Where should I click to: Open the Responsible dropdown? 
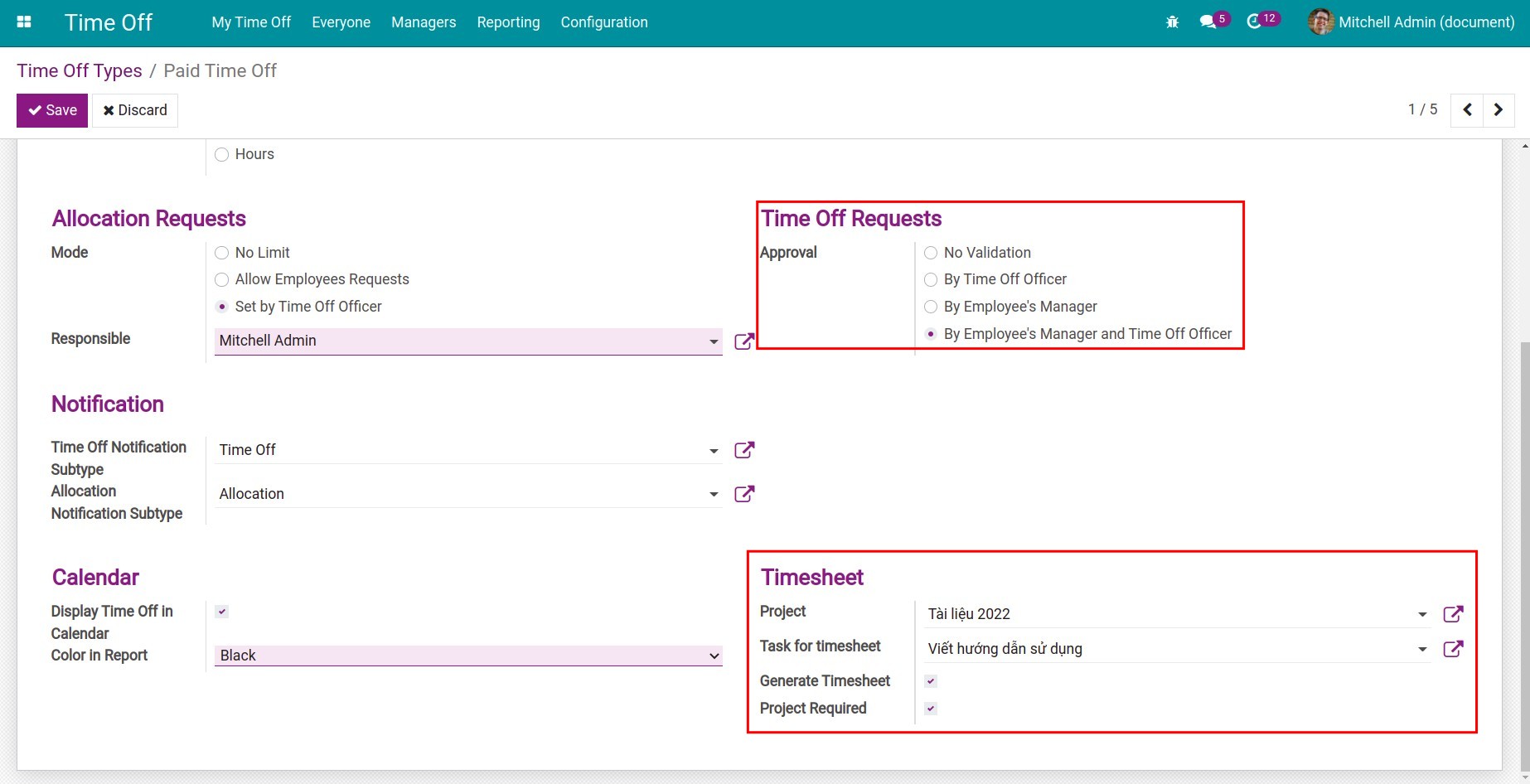(x=714, y=341)
